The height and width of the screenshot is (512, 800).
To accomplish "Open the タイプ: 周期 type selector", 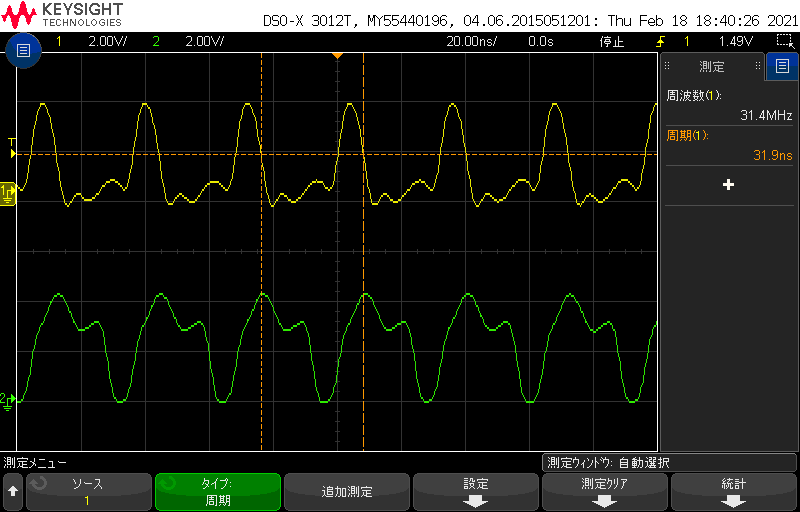I will (217, 491).
